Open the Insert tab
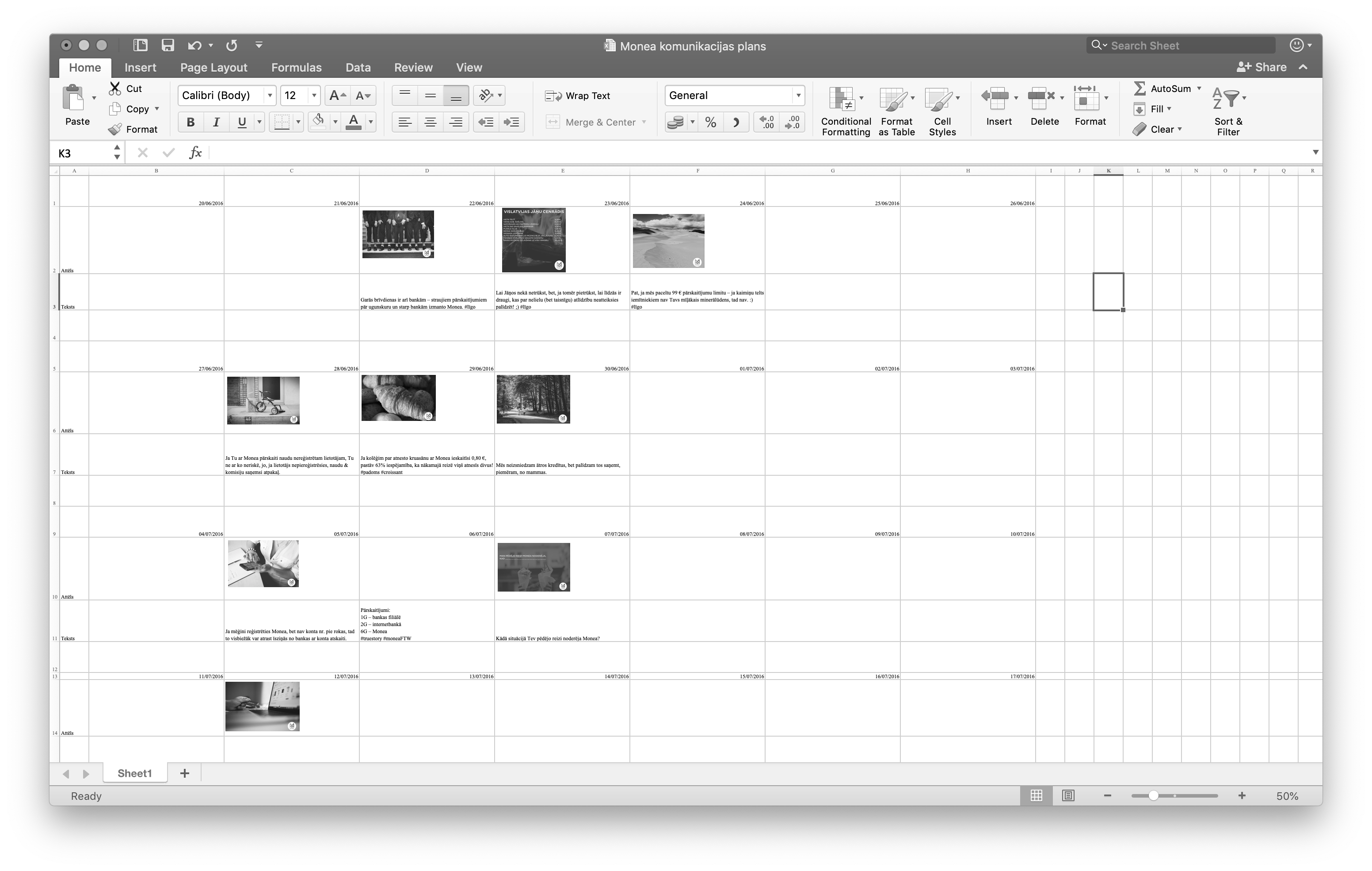The width and height of the screenshot is (1372, 871). point(140,67)
